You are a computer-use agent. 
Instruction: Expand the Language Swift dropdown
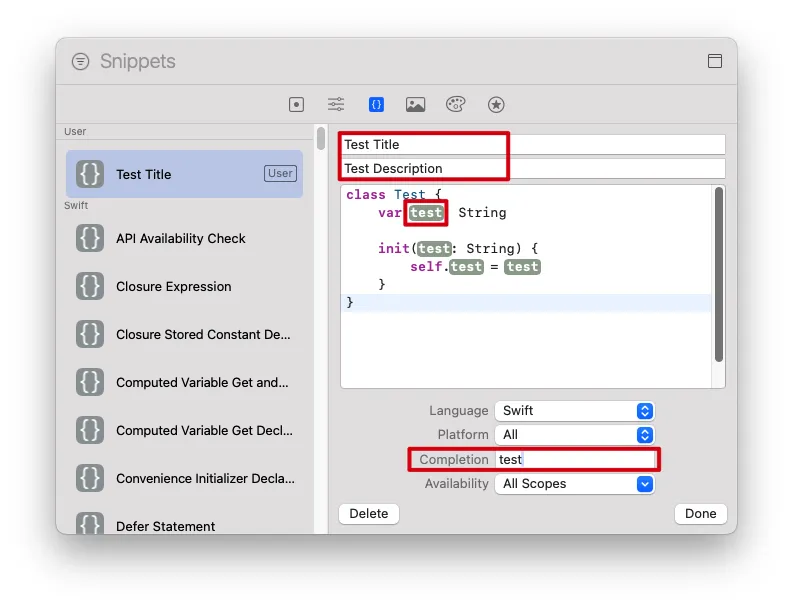[575, 411]
